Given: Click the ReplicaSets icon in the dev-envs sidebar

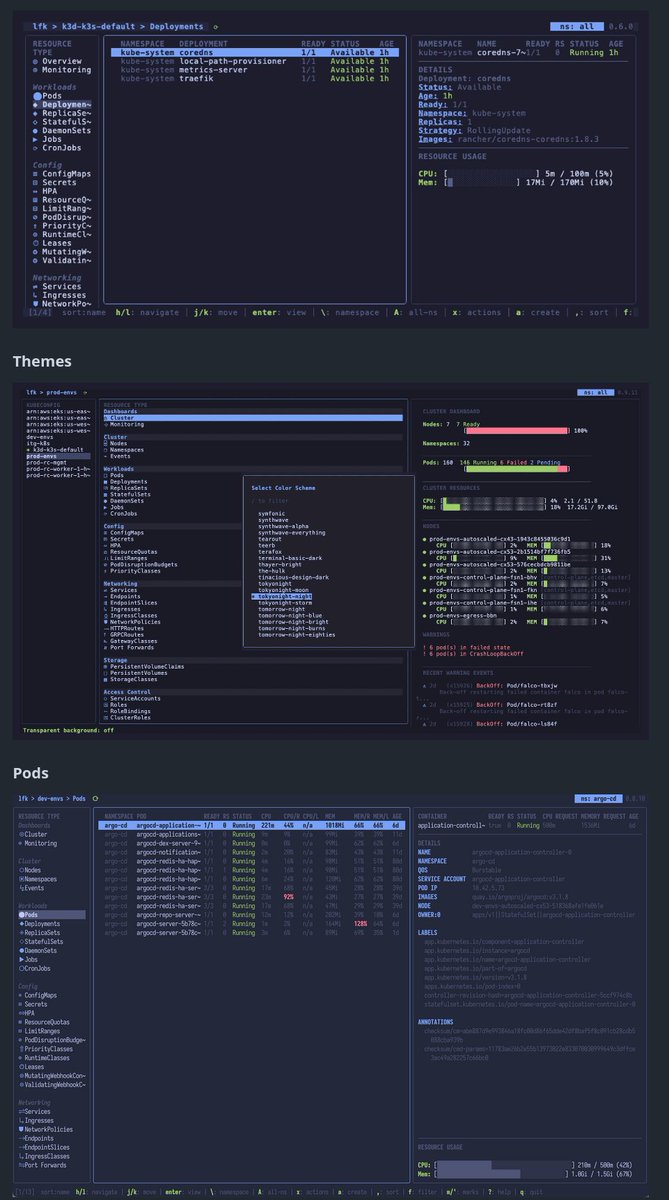Looking at the screenshot, I should pyautogui.click(x=20, y=933).
